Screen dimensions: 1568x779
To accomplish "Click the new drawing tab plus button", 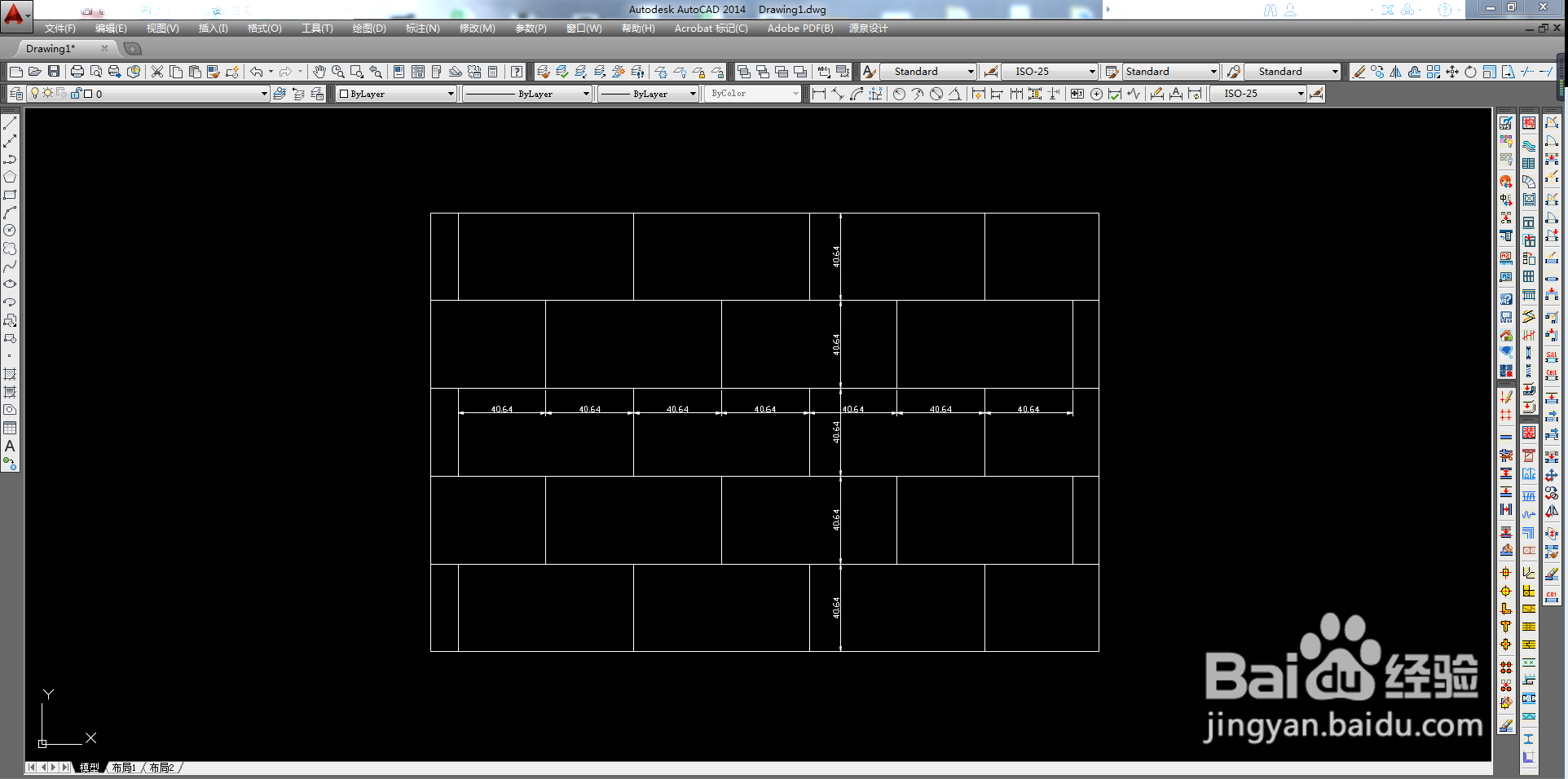I will [x=132, y=49].
